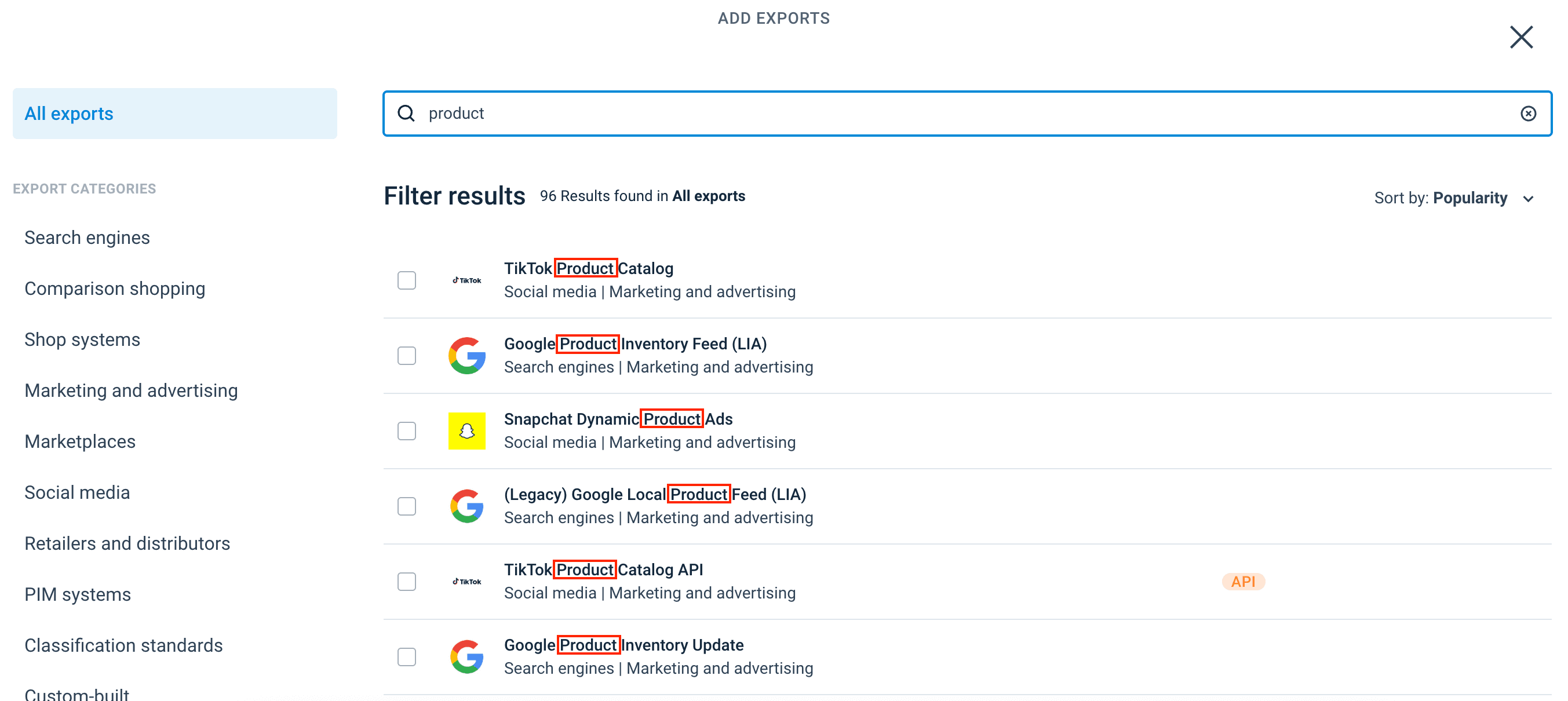This screenshot has width=1568, height=701.
Task: Click TikTok logo for Product Catalog API
Action: (467, 581)
